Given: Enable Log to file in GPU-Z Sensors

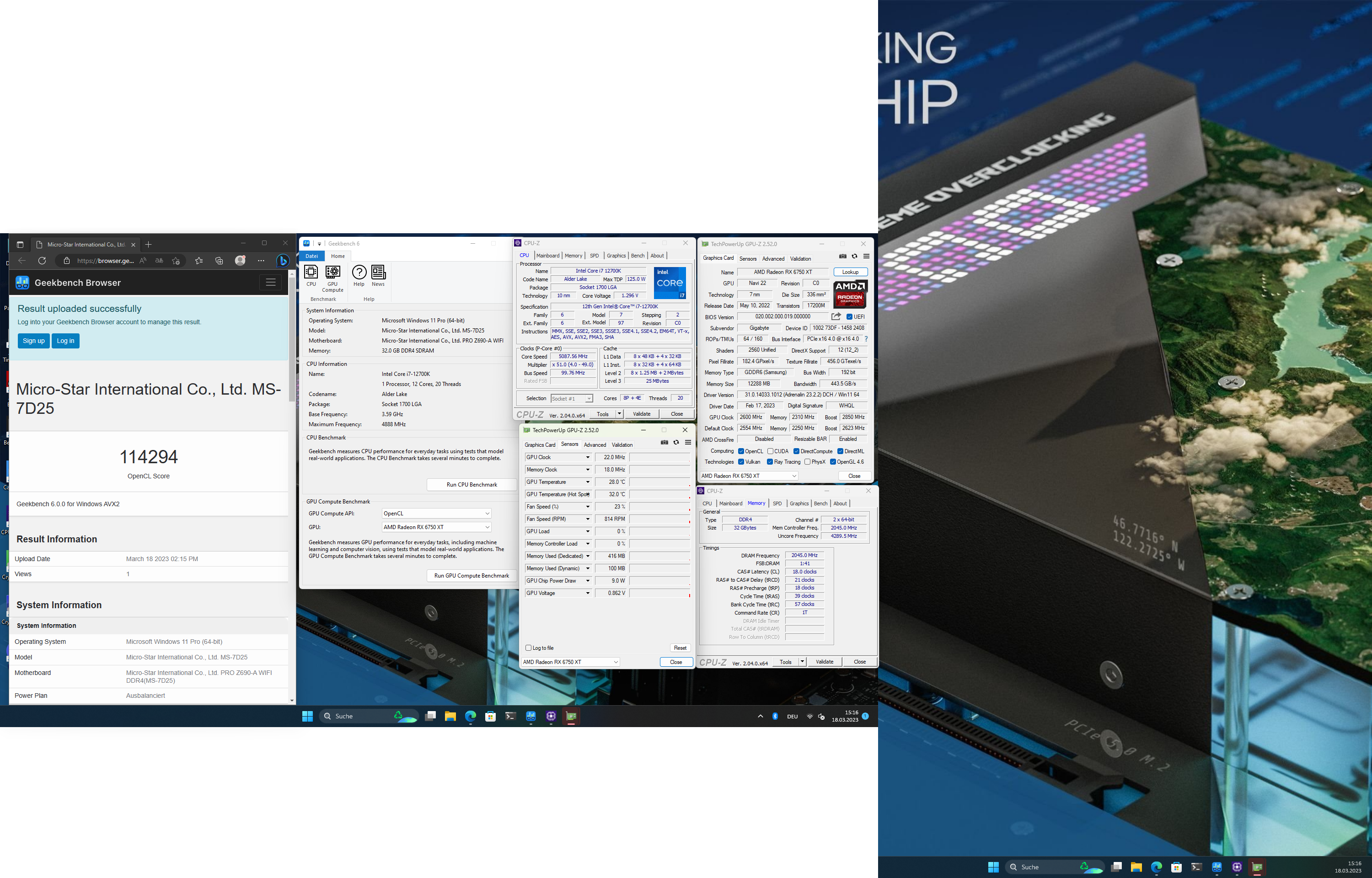Looking at the screenshot, I should pos(528,648).
